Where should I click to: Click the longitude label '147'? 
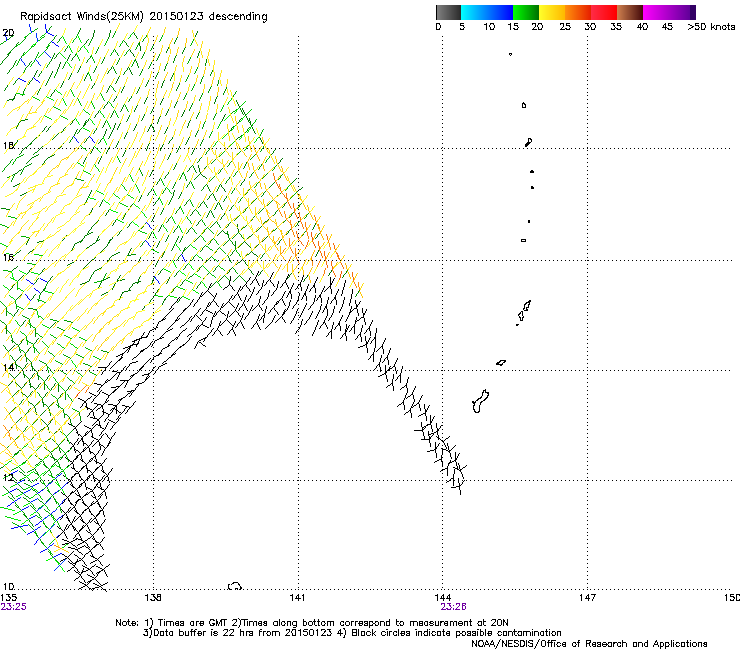point(587,598)
